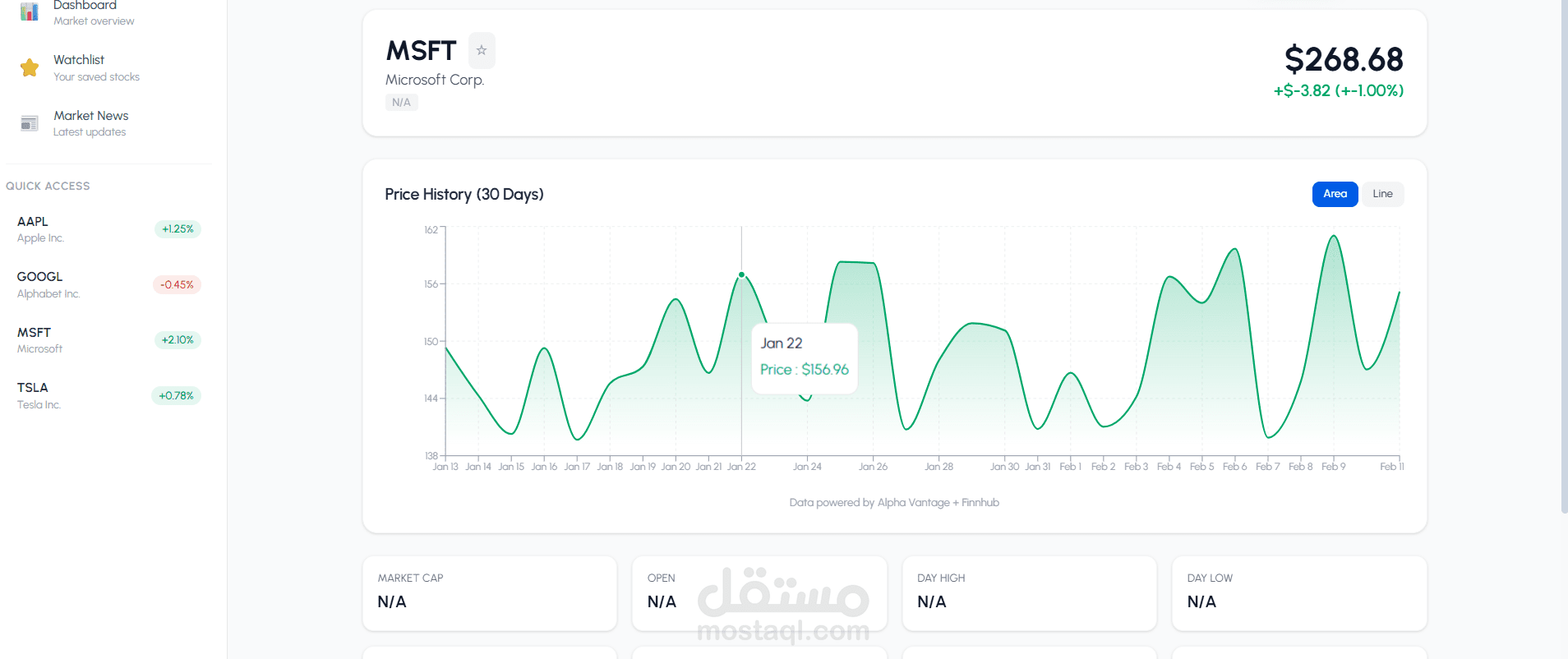Select GOOGL Alphabet Inc. quick access
The height and width of the screenshot is (659, 1568).
coord(108,284)
